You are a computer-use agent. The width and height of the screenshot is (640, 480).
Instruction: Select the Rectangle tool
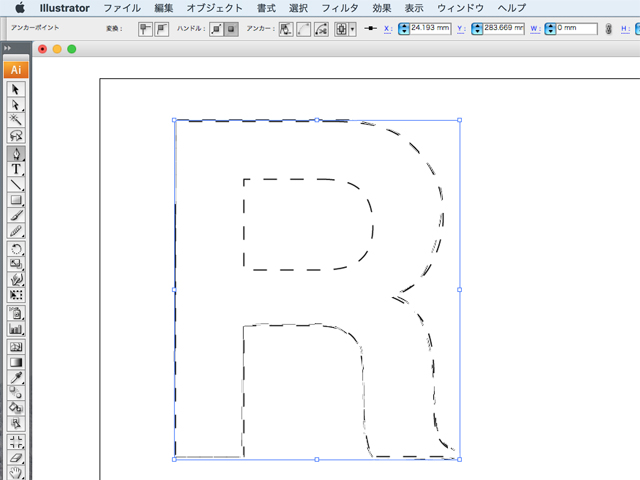pos(15,200)
